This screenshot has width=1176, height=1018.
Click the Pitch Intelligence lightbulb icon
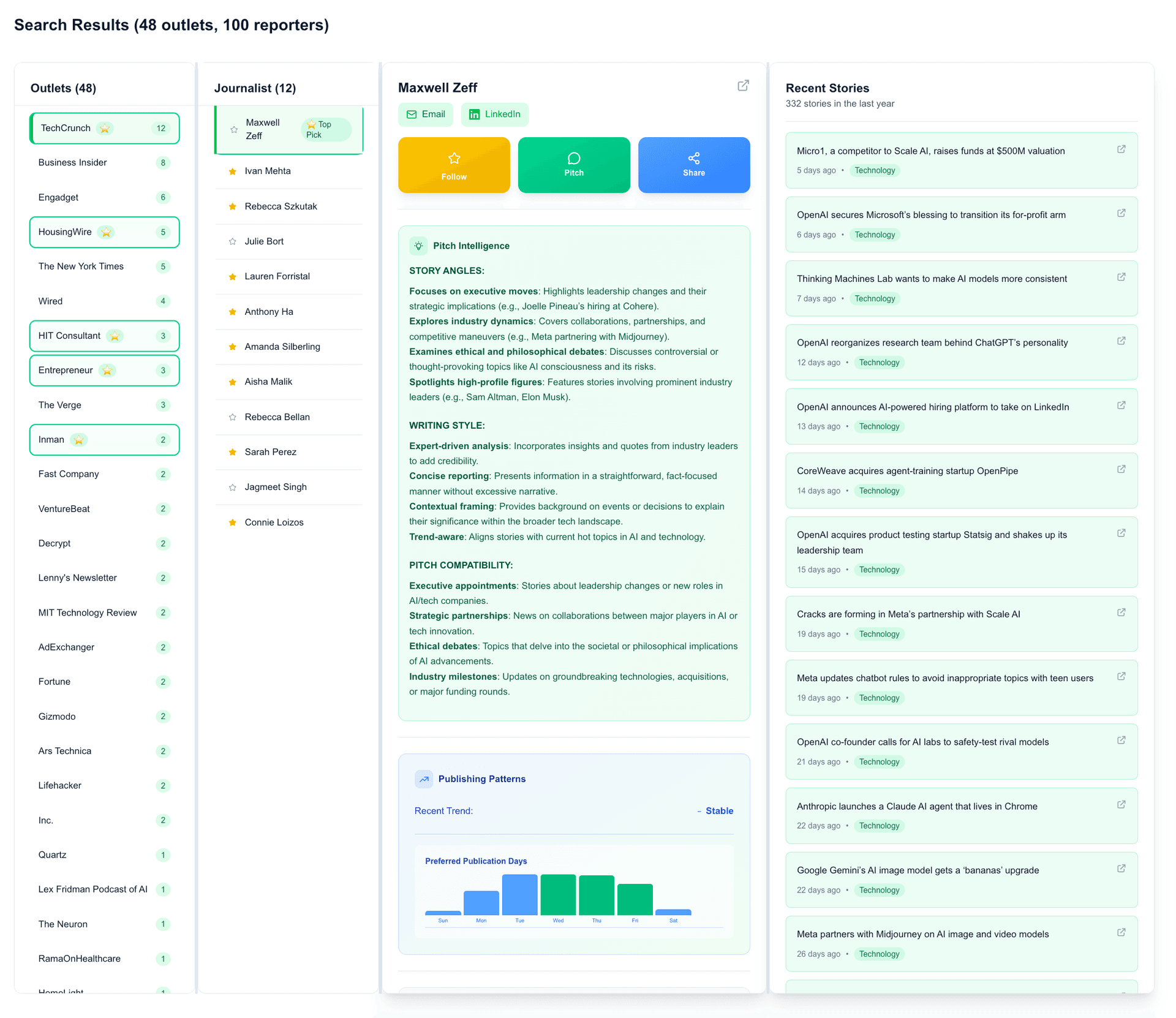418,246
